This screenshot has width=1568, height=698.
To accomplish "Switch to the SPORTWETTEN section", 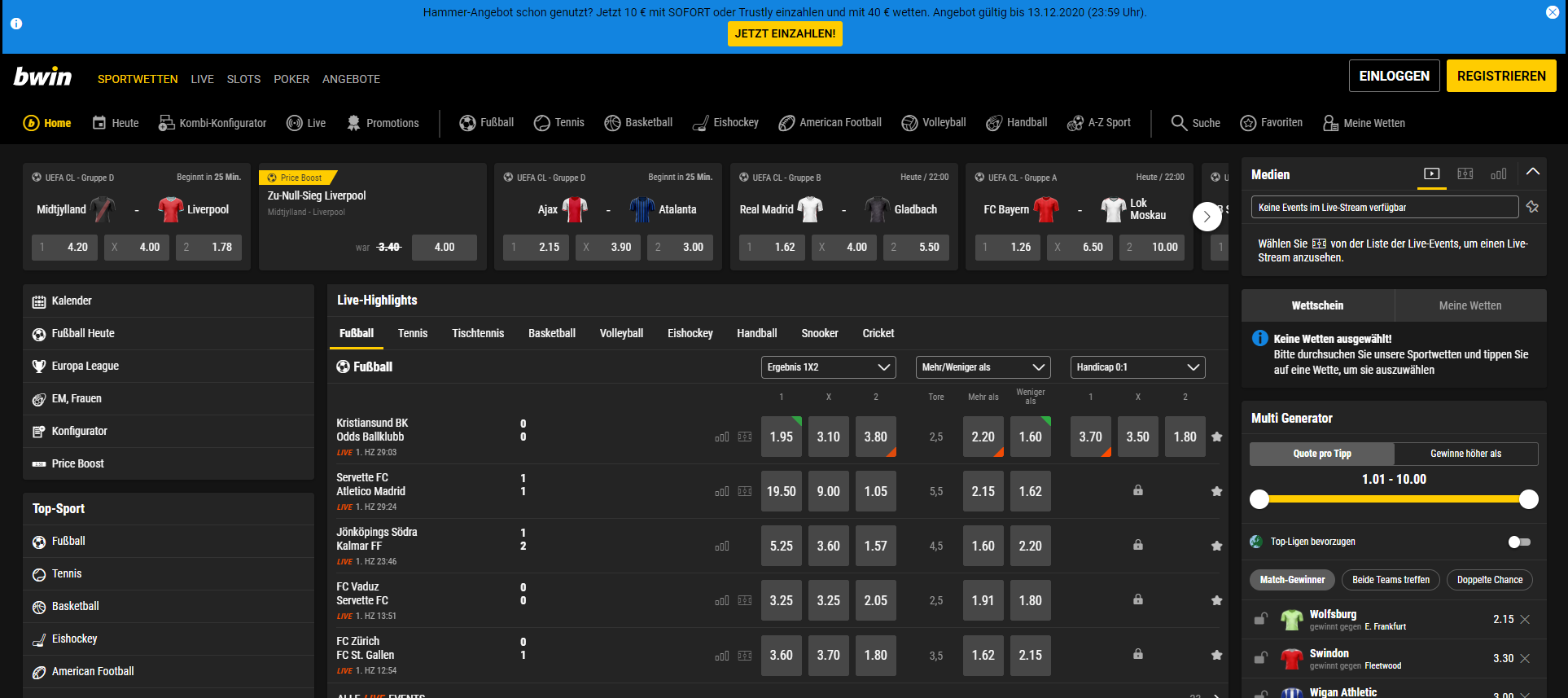I will pyautogui.click(x=138, y=79).
